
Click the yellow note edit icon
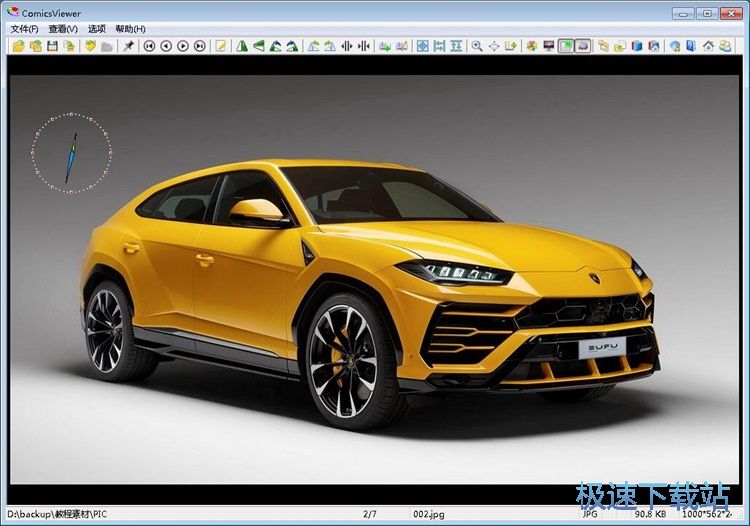click(221, 46)
